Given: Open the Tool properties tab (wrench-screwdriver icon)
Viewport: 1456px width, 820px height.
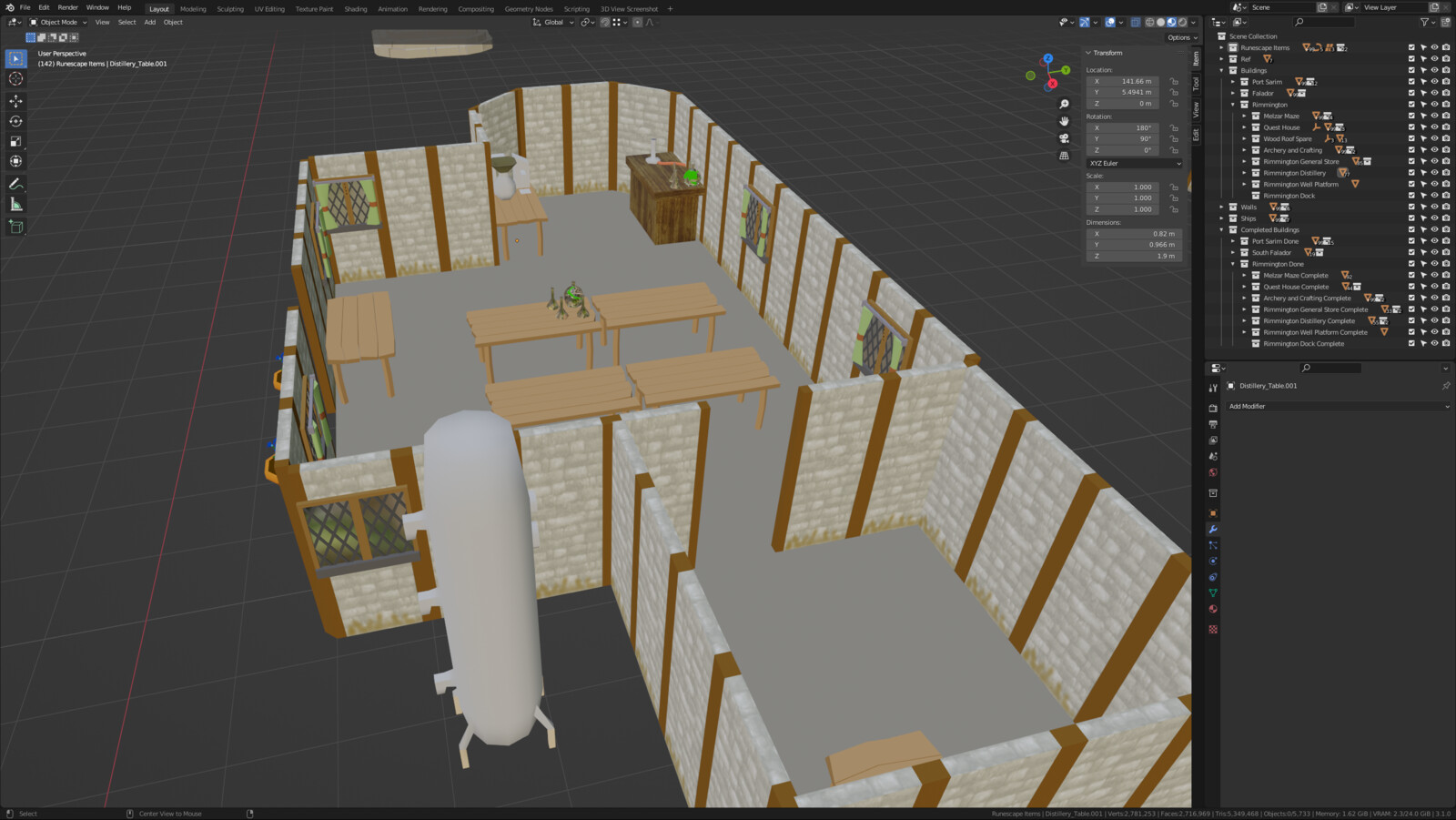Looking at the screenshot, I should [1212, 388].
